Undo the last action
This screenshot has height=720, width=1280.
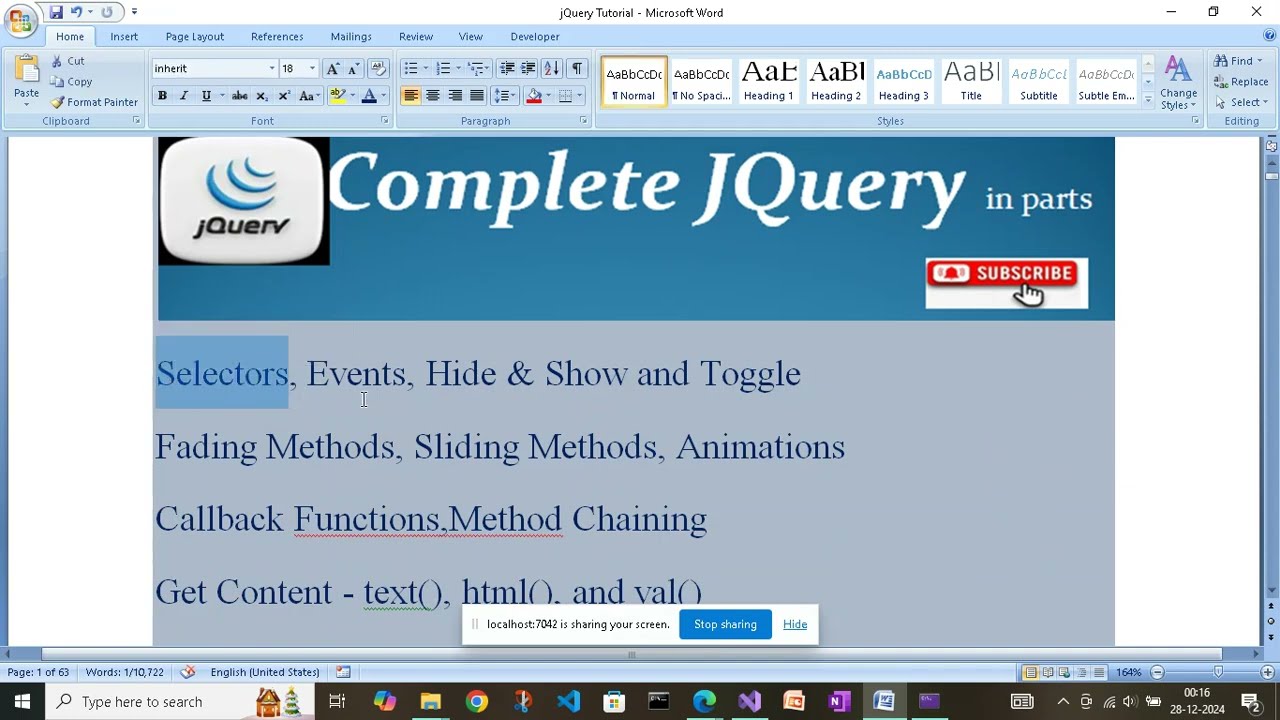[76, 12]
